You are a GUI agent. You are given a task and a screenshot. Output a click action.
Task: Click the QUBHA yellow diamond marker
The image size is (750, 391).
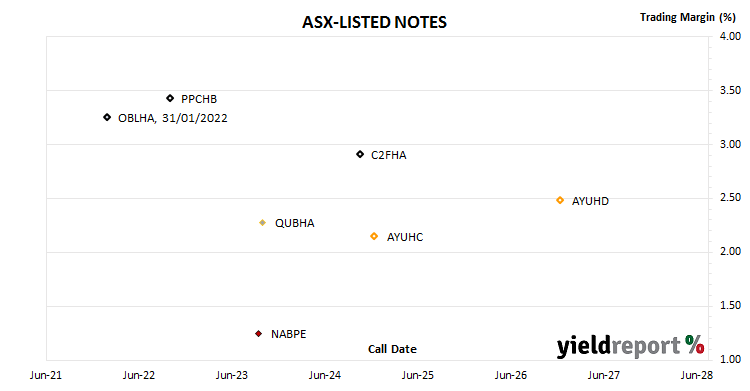(263, 223)
